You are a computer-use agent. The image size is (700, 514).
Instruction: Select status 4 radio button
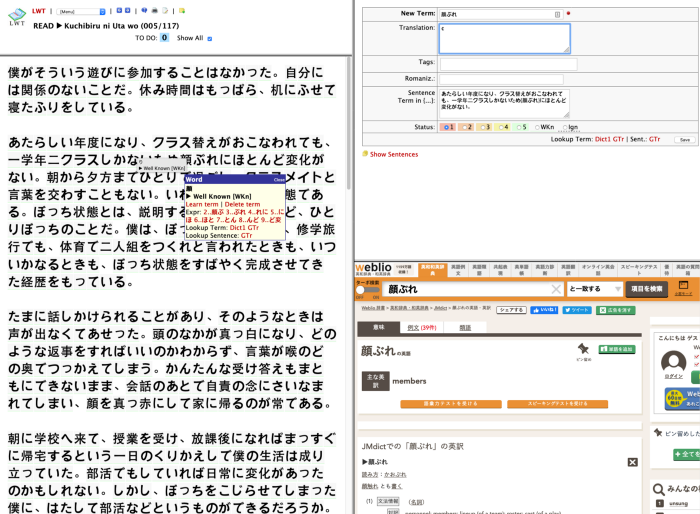501,127
